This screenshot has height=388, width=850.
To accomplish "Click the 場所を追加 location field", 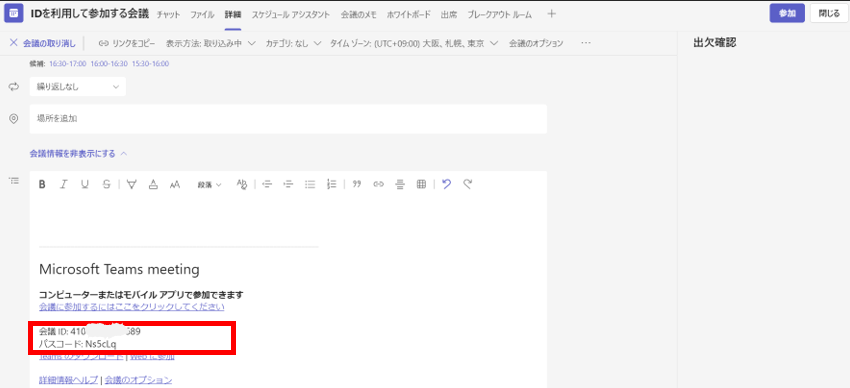I will (x=288, y=119).
